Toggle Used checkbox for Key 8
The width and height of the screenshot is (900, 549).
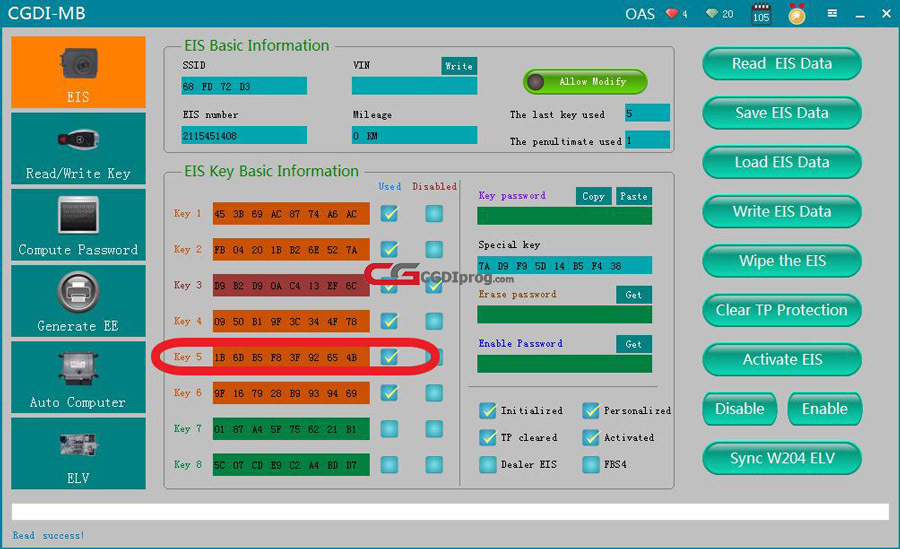click(389, 465)
